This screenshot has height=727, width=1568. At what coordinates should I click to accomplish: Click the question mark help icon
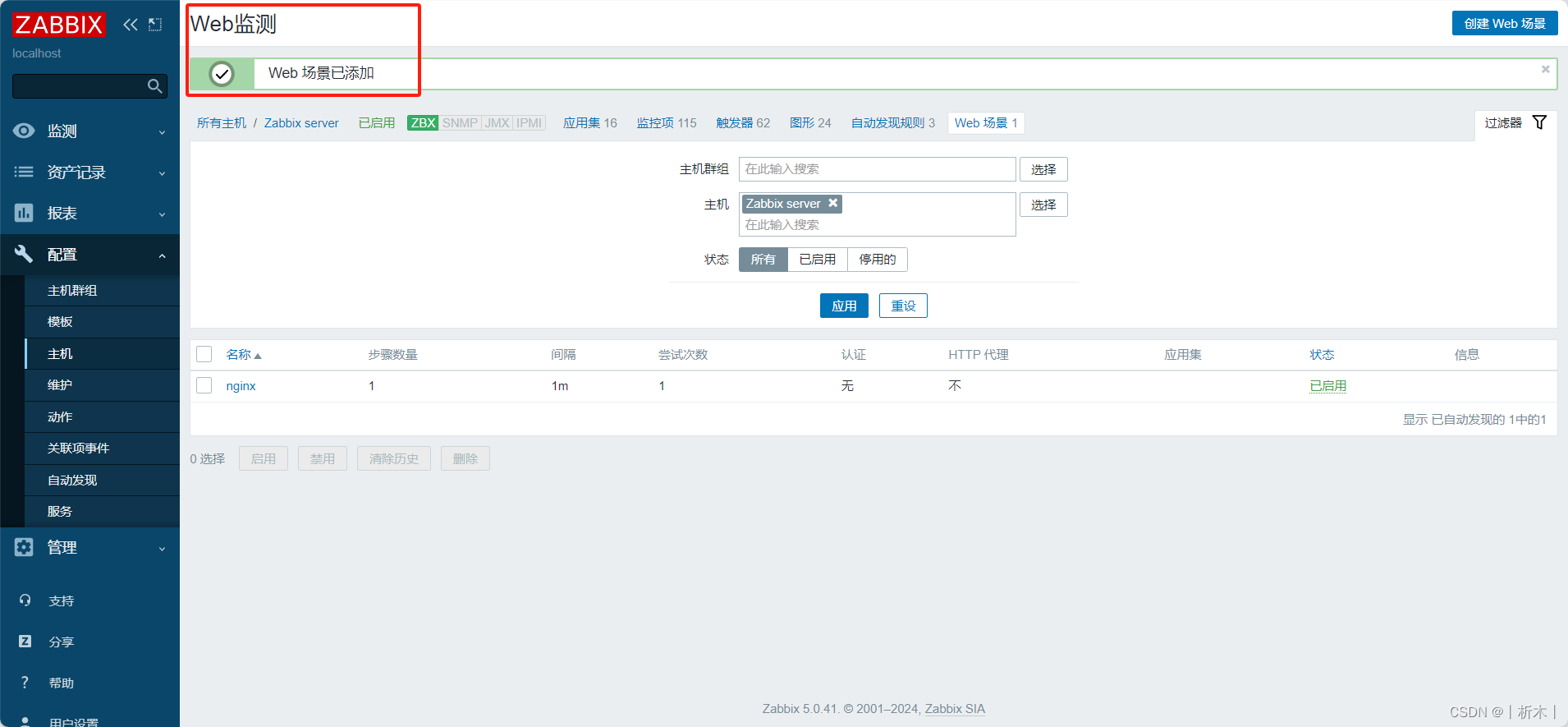[x=25, y=683]
